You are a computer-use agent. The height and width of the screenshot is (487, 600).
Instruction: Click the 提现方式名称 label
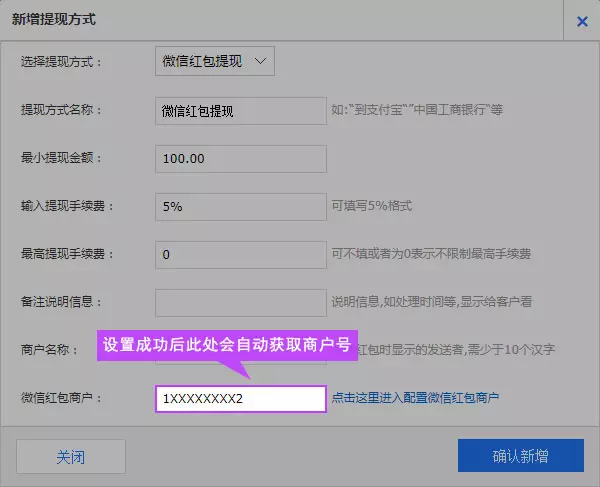point(61,110)
